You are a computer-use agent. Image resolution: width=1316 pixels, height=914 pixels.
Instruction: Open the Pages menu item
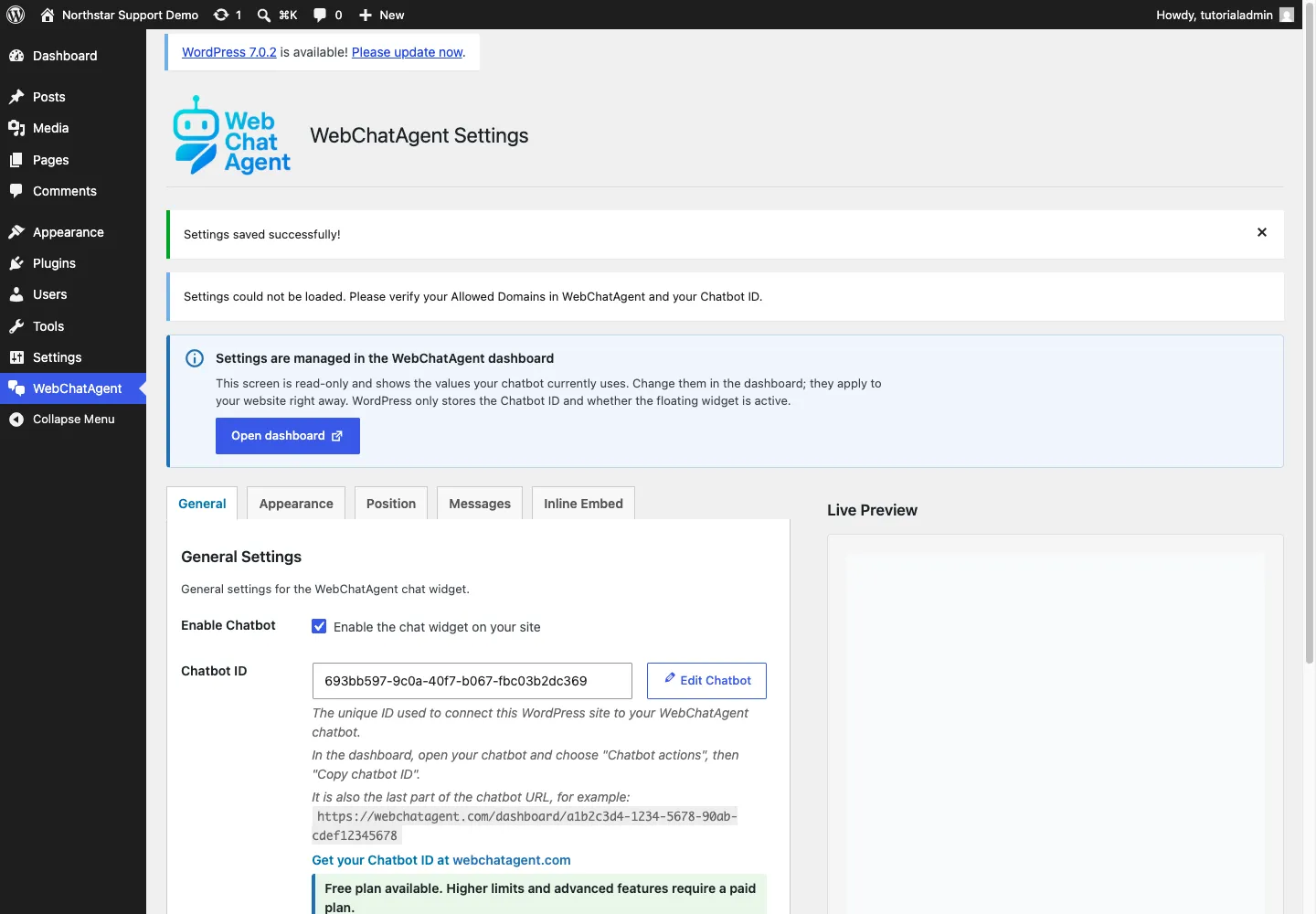(x=73, y=160)
